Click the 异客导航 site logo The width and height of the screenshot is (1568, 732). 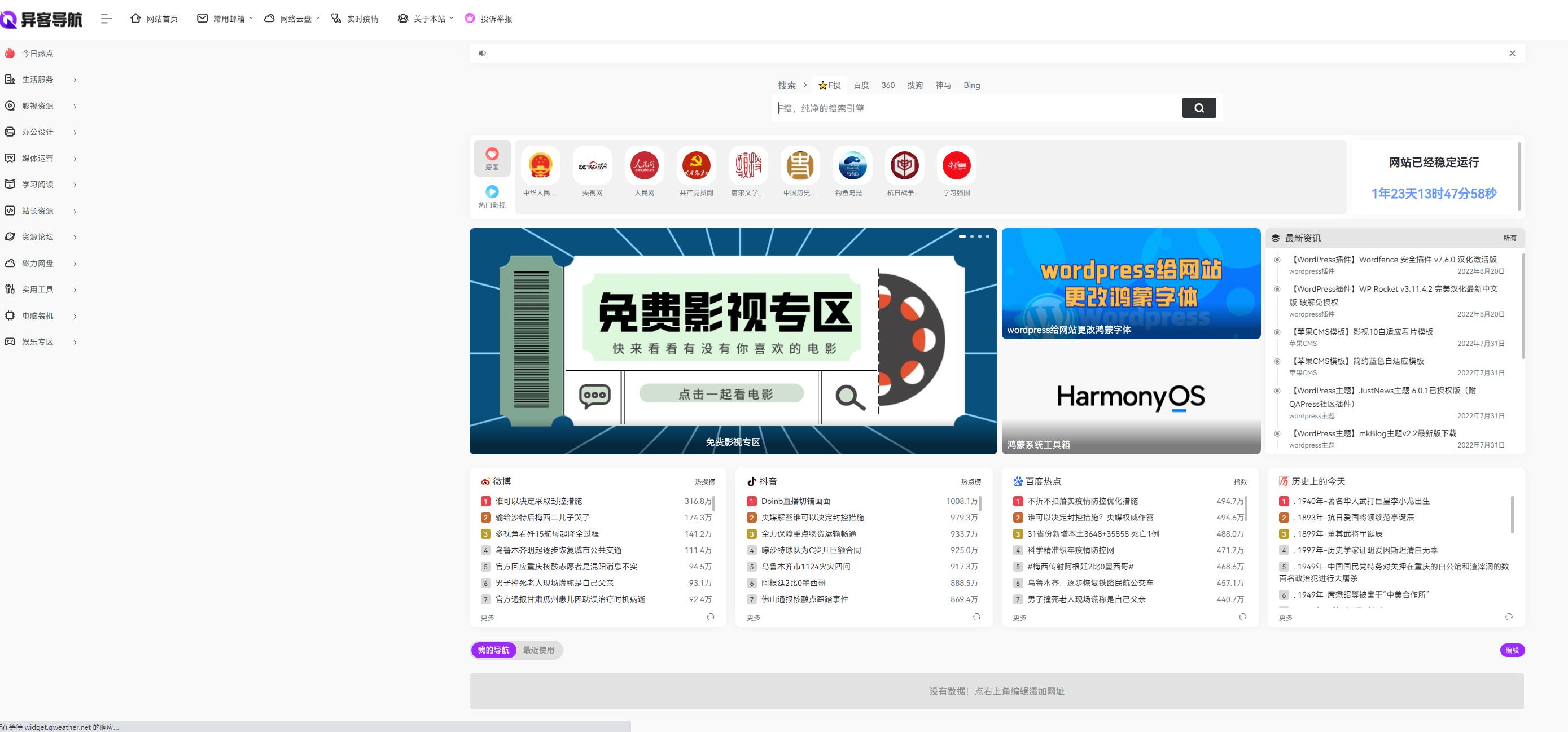(x=41, y=20)
